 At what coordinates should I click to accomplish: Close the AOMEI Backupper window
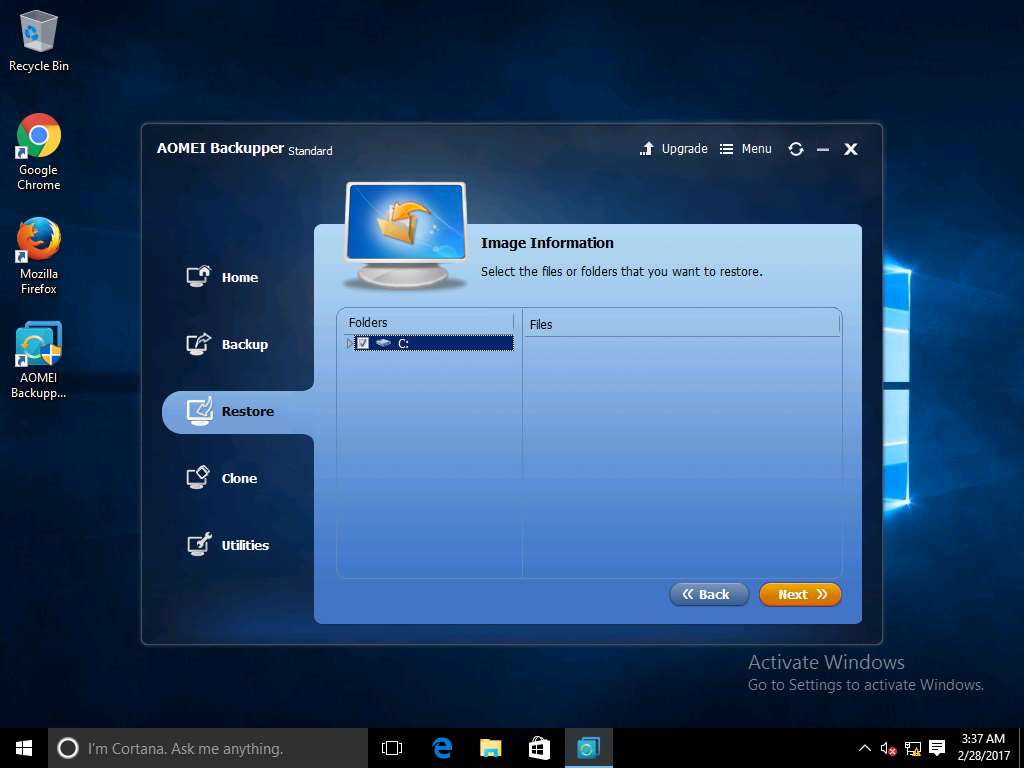[850, 150]
